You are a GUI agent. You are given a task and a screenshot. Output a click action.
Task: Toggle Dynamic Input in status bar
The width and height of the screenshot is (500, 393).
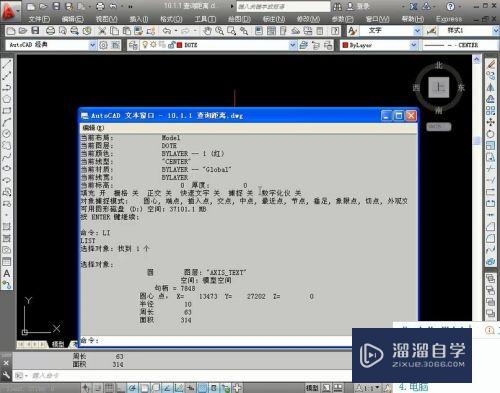coord(191,388)
